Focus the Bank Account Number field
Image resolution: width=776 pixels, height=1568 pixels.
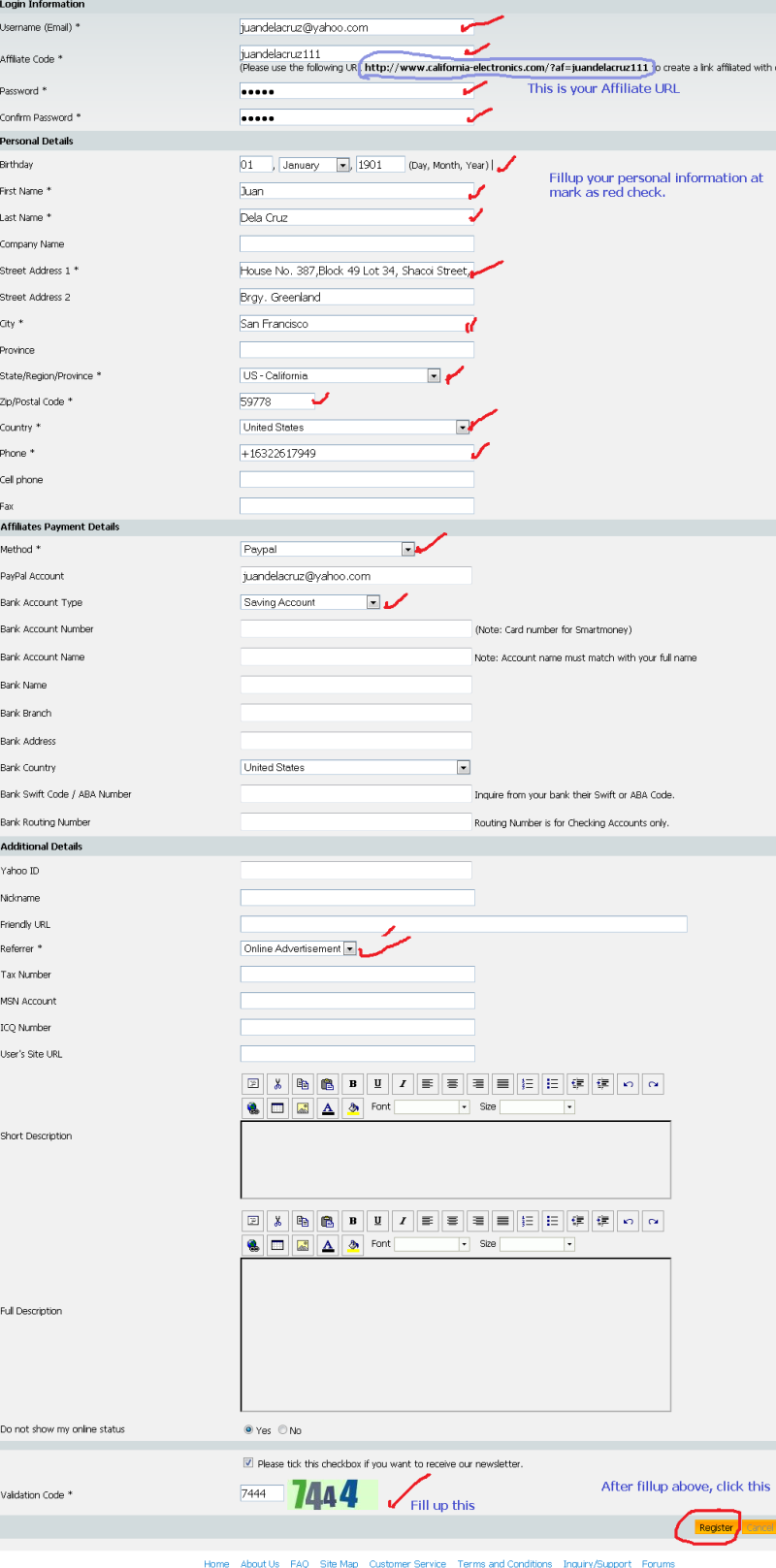[x=356, y=628]
